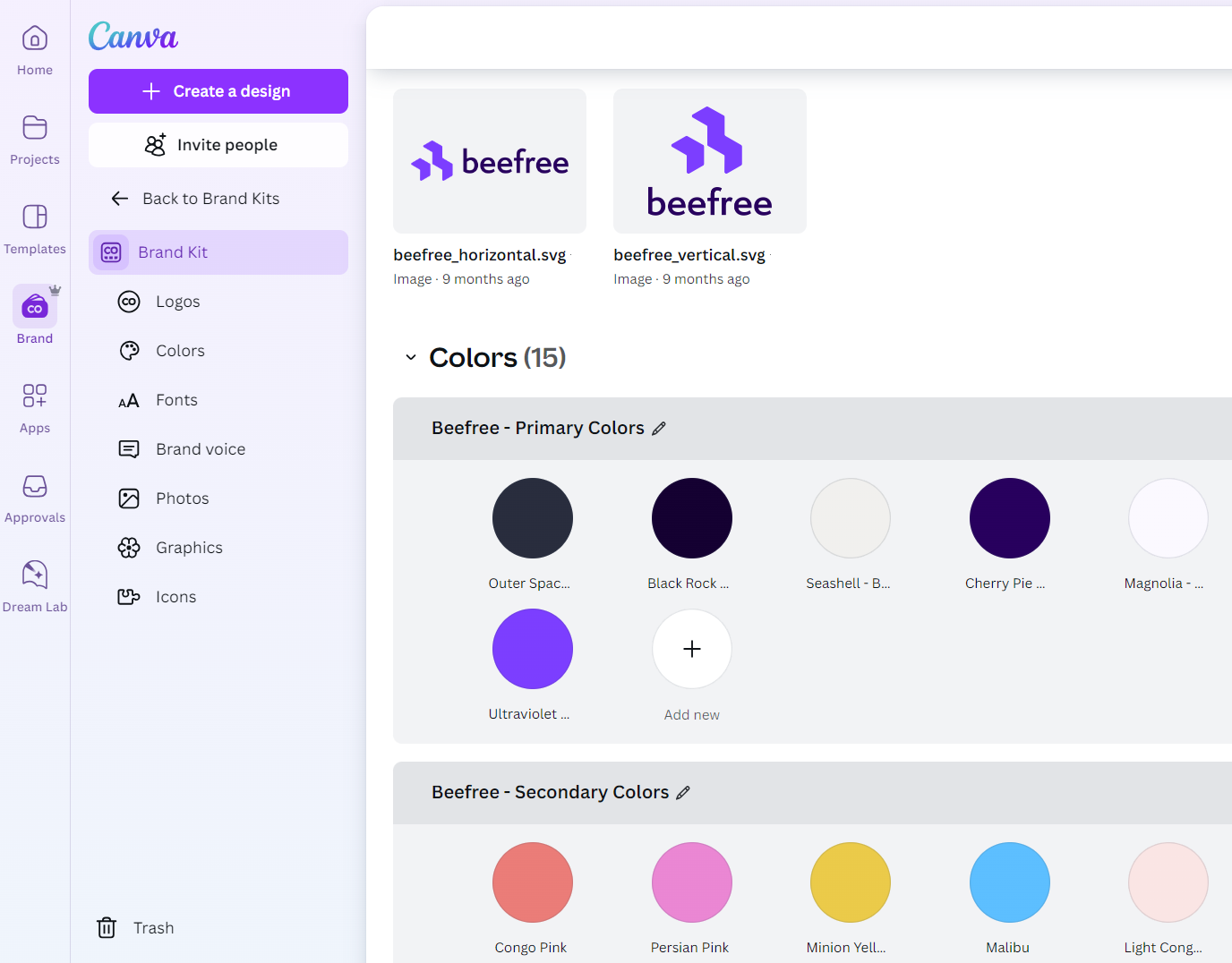The width and height of the screenshot is (1232, 963).
Task: Launch the Dream Lab icon
Action: (x=35, y=575)
